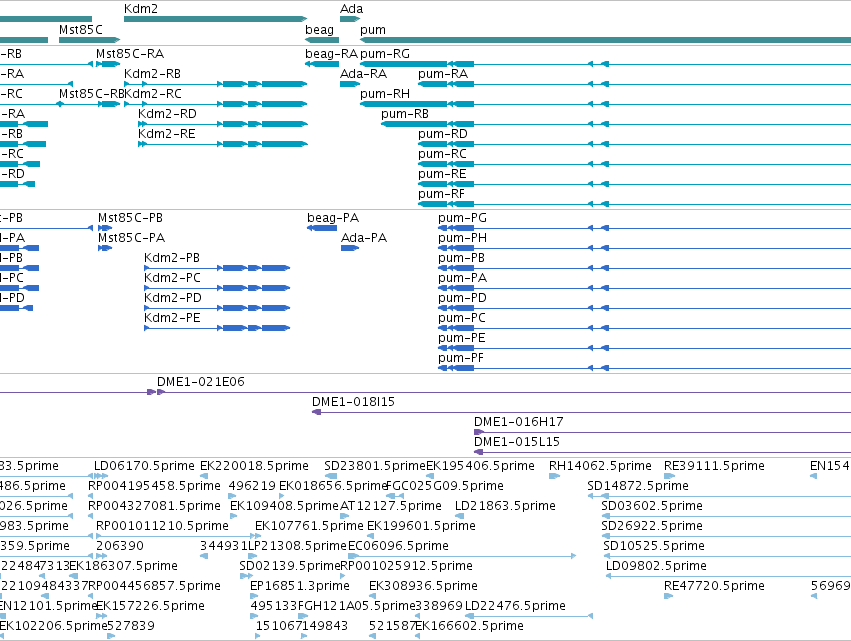Select the DME1-021E06 clone label

point(201,382)
